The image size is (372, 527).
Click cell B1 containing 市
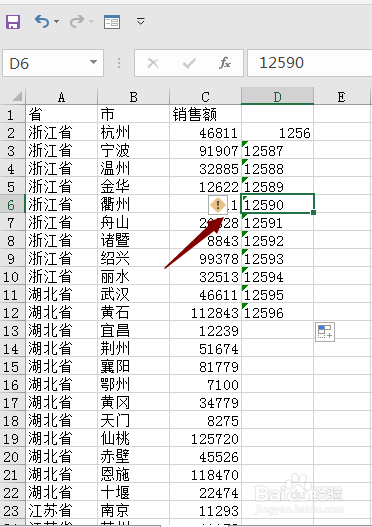[133, 115]
